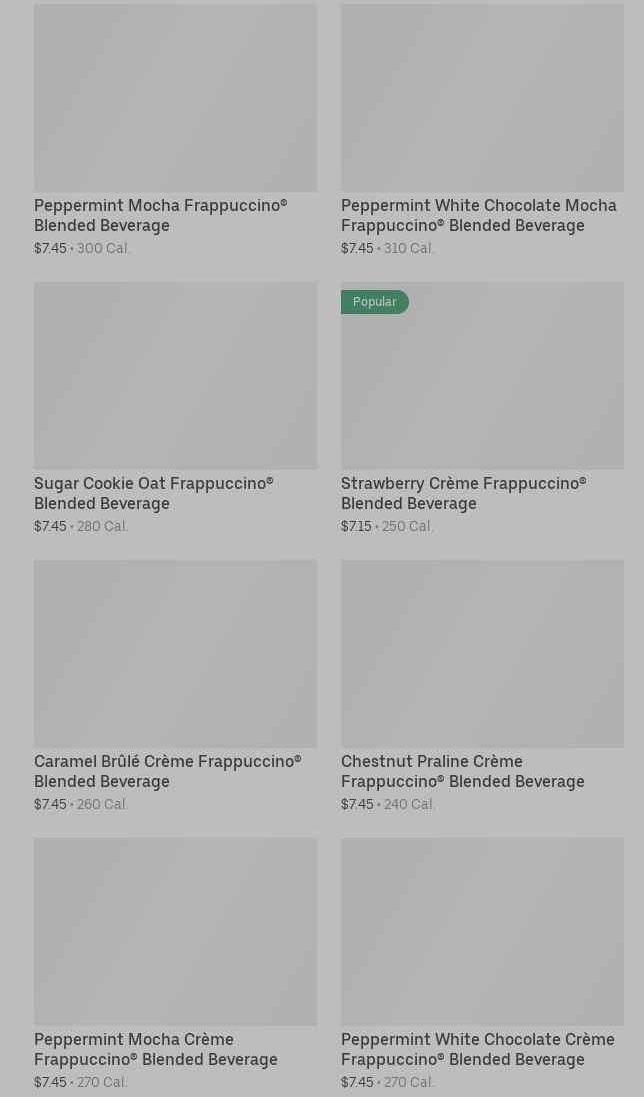This screenshot has height=1097, width=644.
Task: Open the Peppermint White Chocolate Mocha Frappuccino image
Action: click(482, 97)
